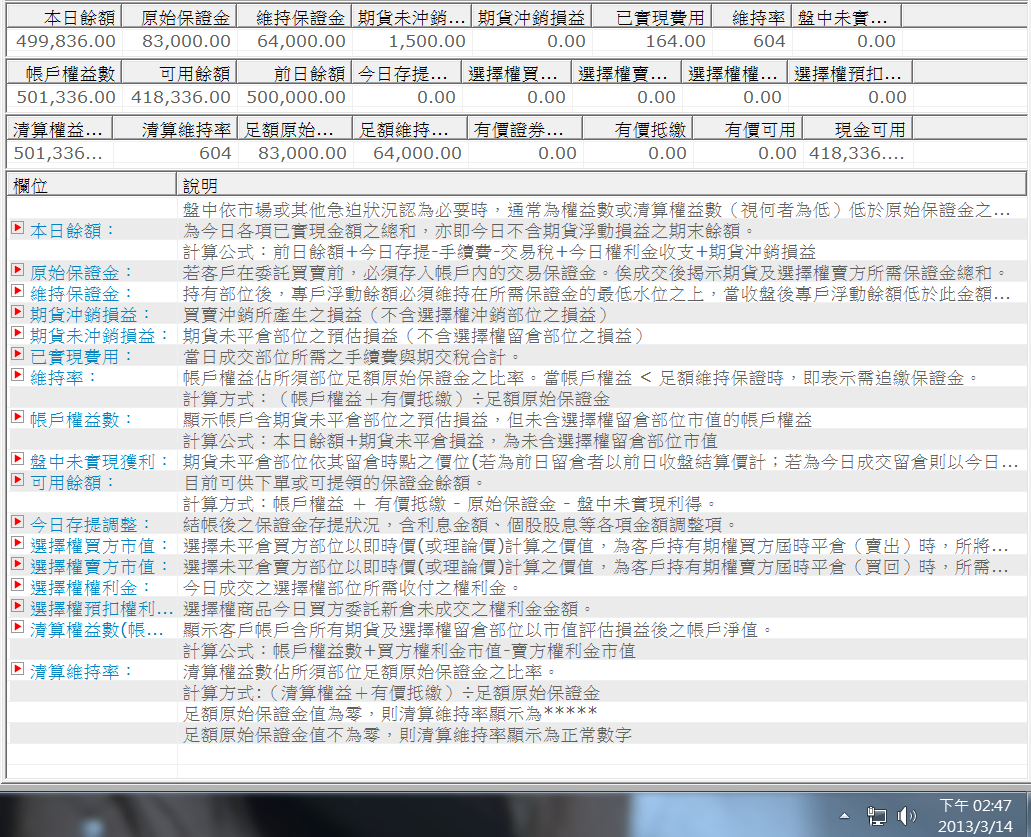Click the red arrow icon beside 原始保證金
The width and height of the screenshot is (1031, 837).
18,270
